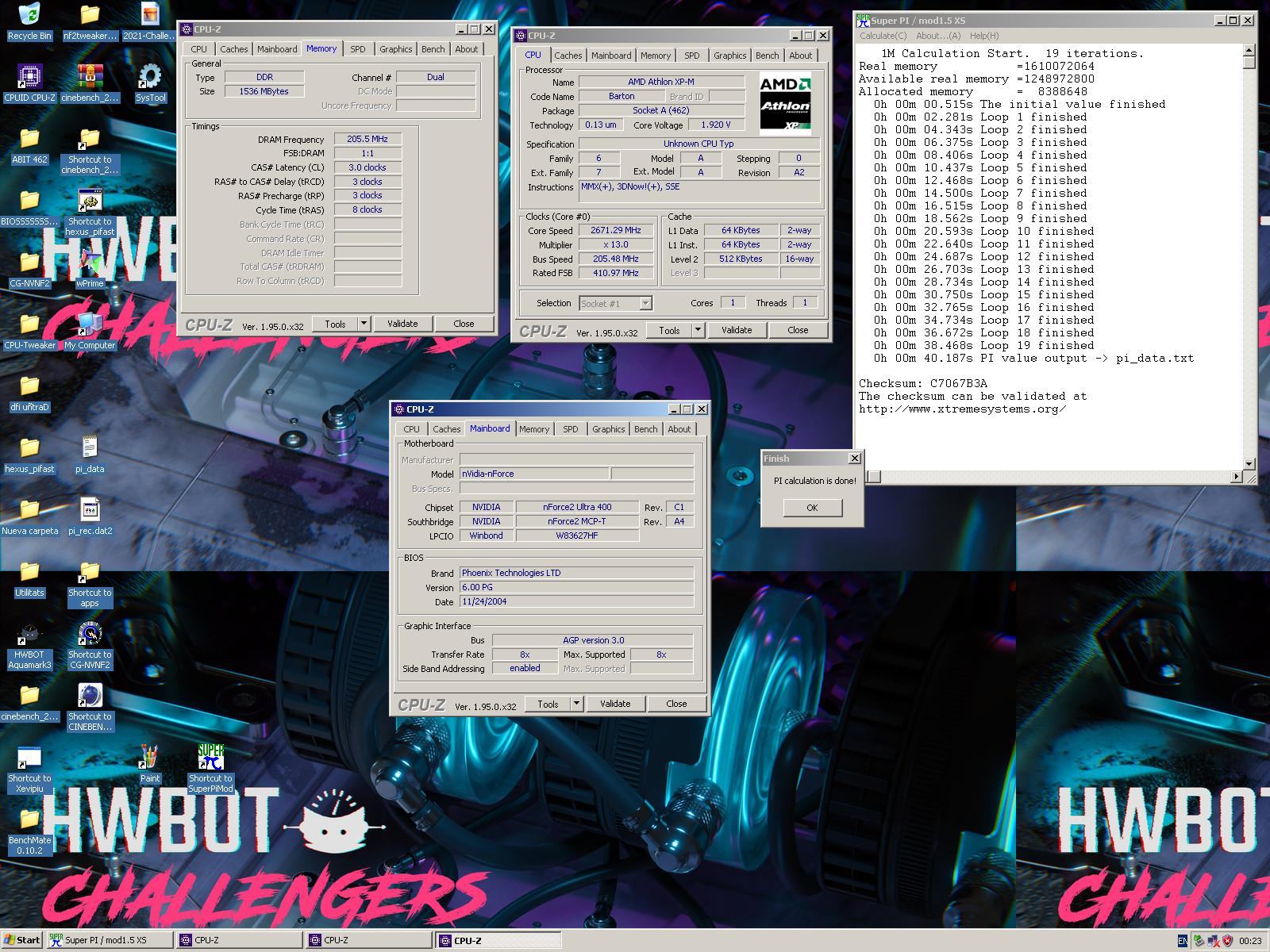Click Validate in the CPU tab CPU-Z window

(x=737, y=330)
